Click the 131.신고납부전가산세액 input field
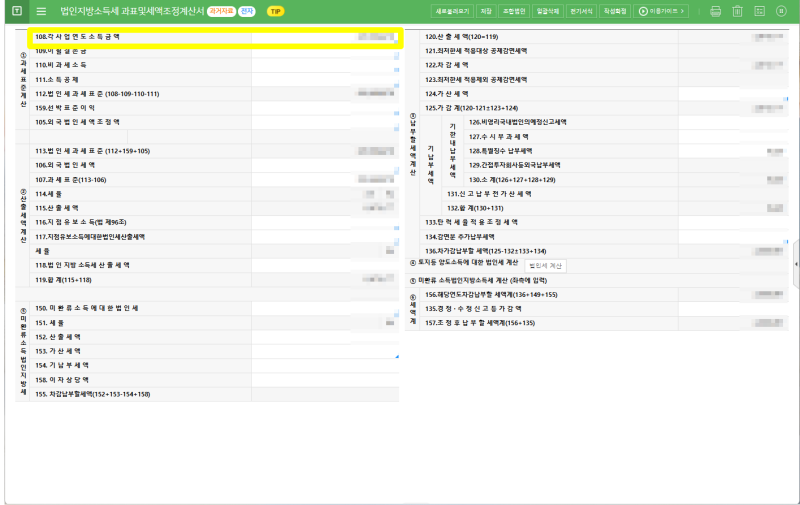The width and height of the screenshot is (800, 505). coord(733,194)
